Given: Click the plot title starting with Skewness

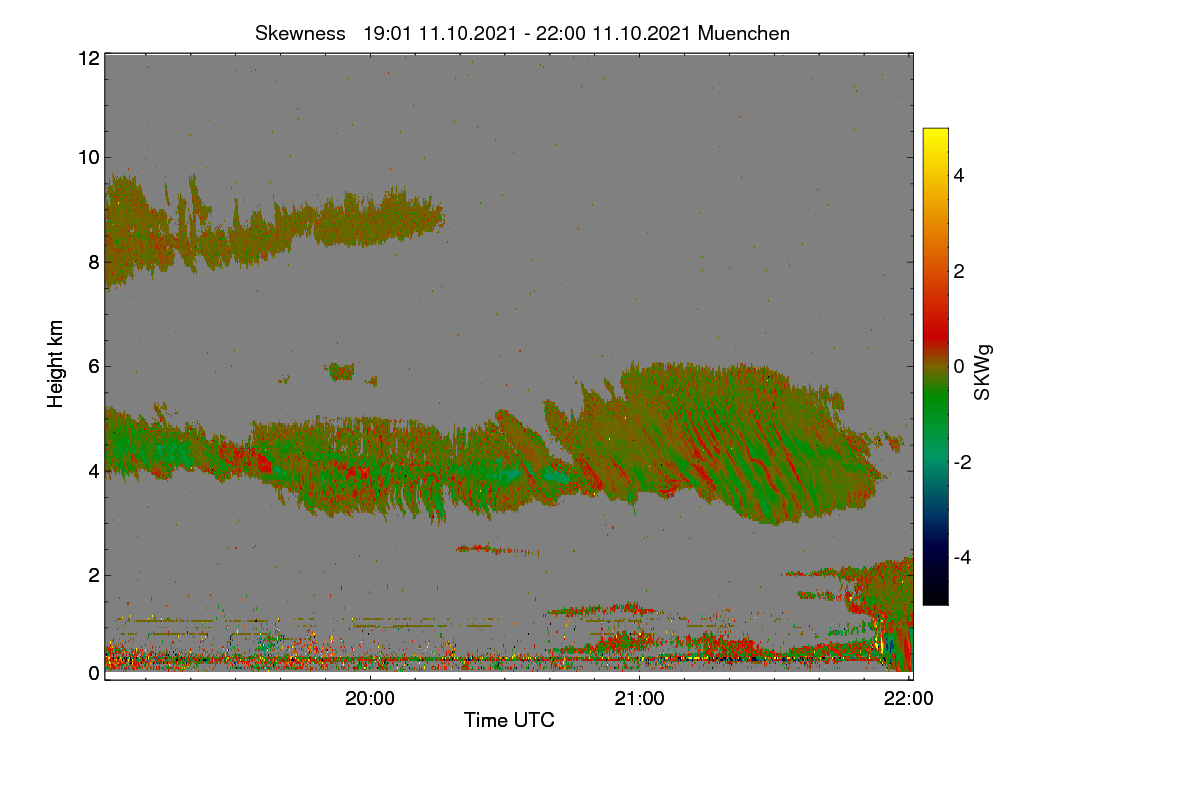Looking at the screenshot, I should pyautogui.click(x=522, y=33).
